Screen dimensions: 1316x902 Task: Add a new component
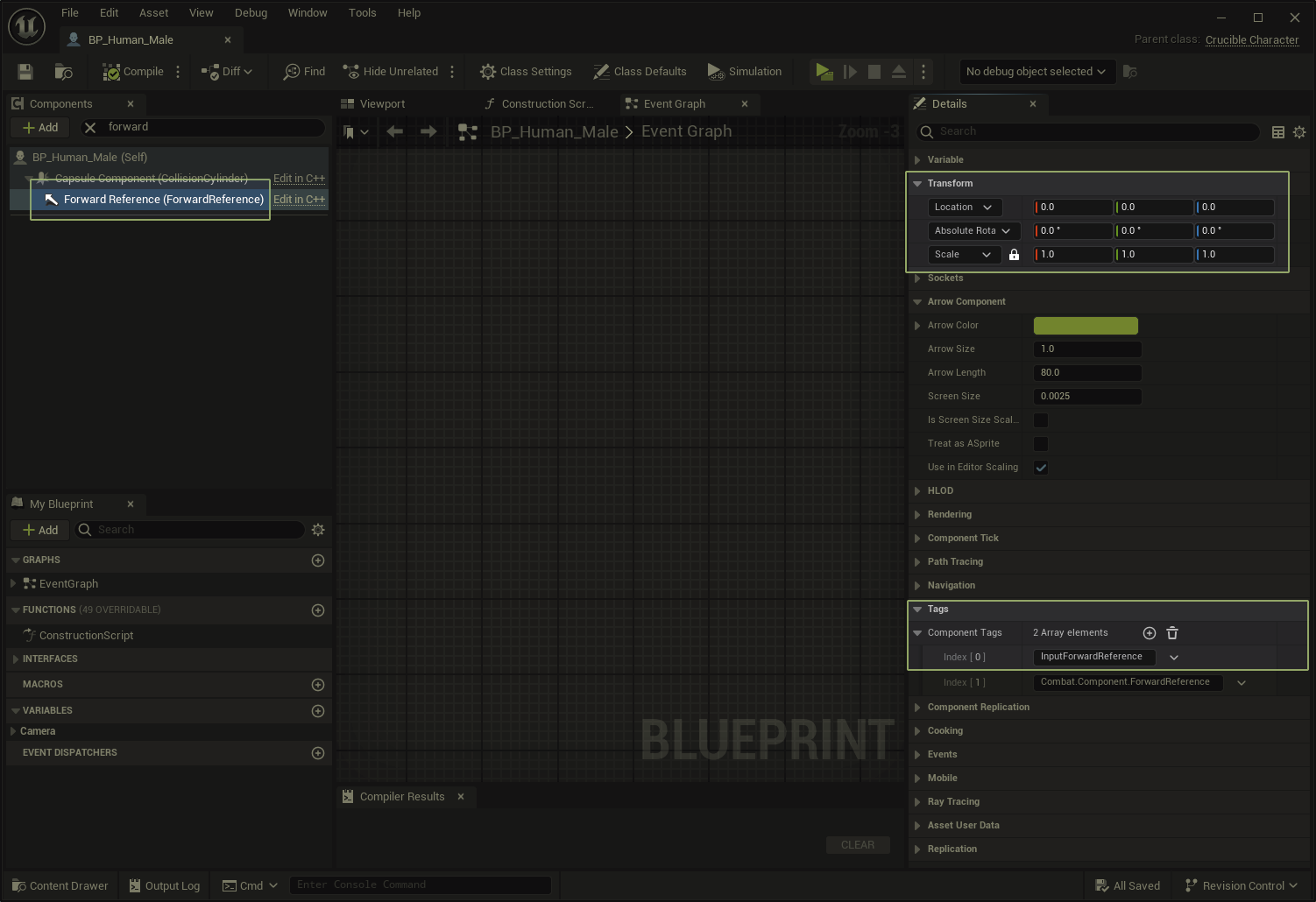(x=40, y=127)
